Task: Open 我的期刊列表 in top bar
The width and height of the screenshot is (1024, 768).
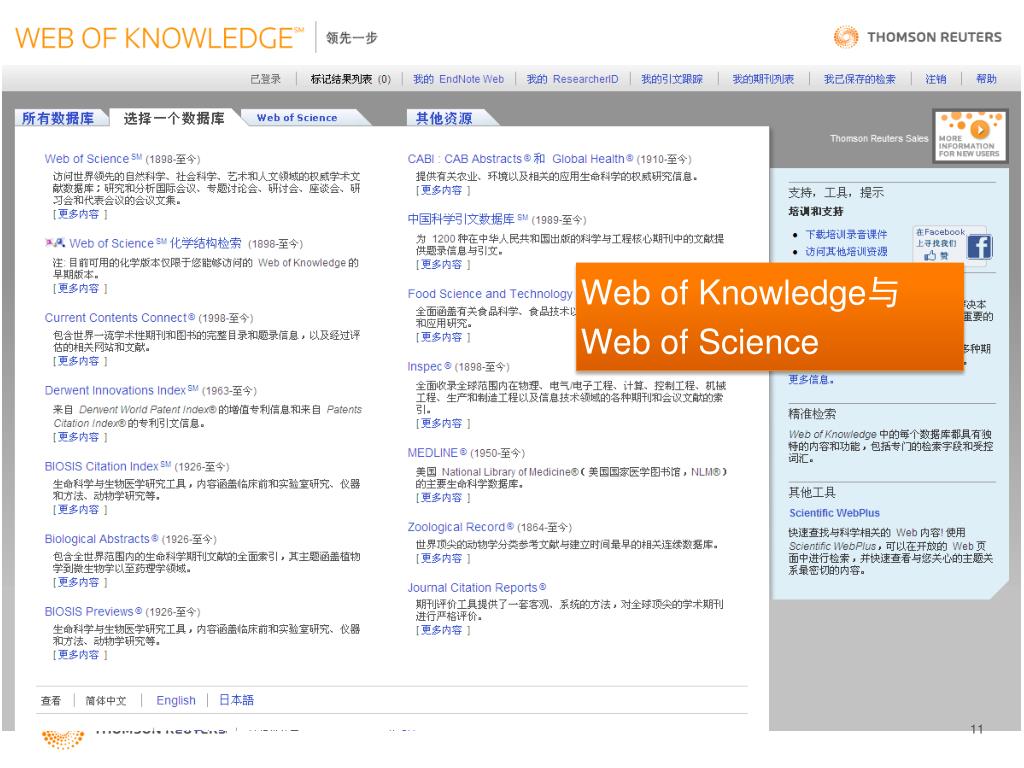Action: pos(763,79)
